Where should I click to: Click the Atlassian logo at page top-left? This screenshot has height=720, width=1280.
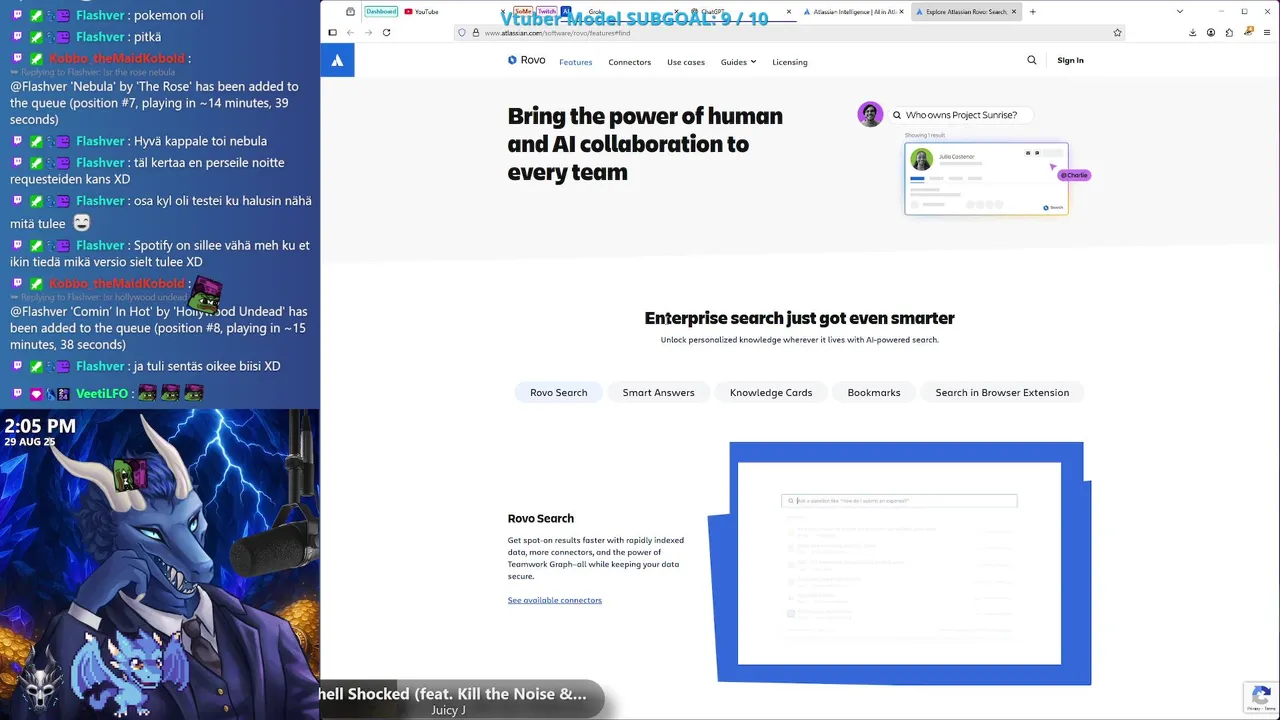[x=337, y=60]
